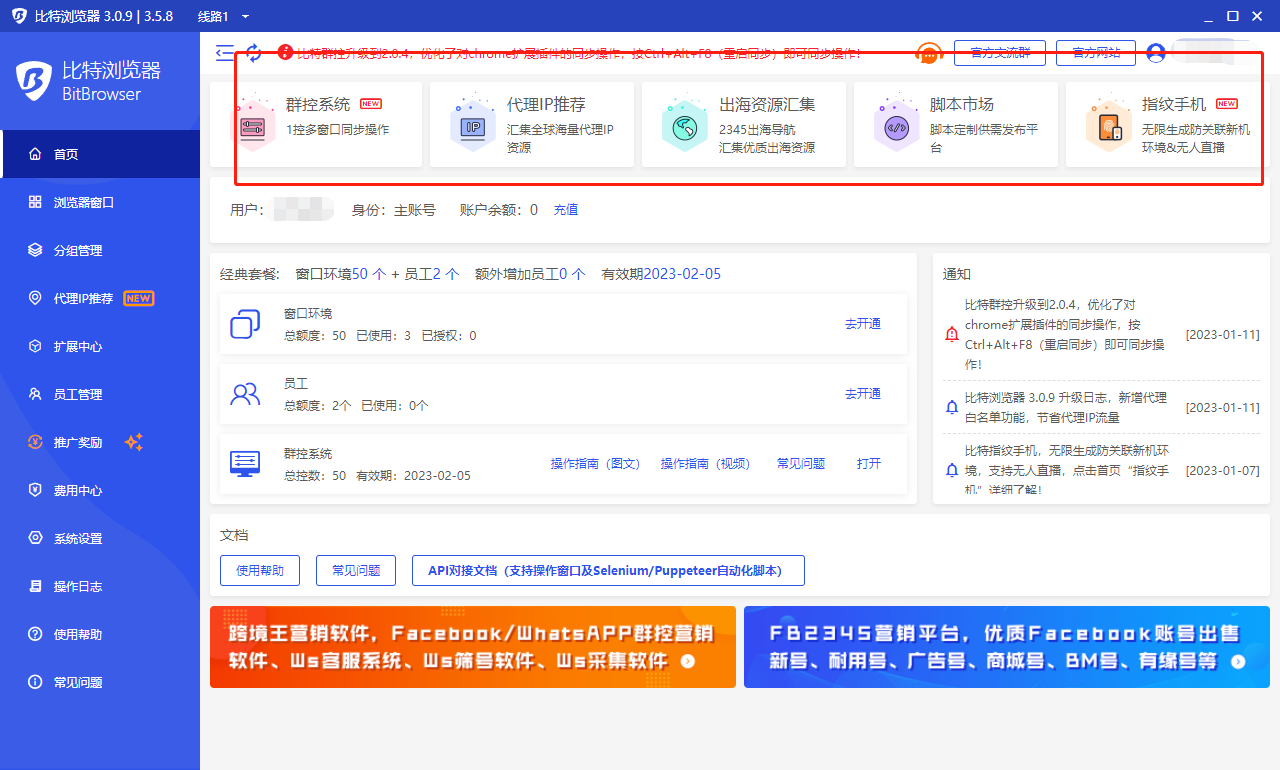Image resolution: width=1280 pixels, height=770 pixels.
Task: Click the 系统设置 gear icon in sidebar
Action: [x=35, y=538]
